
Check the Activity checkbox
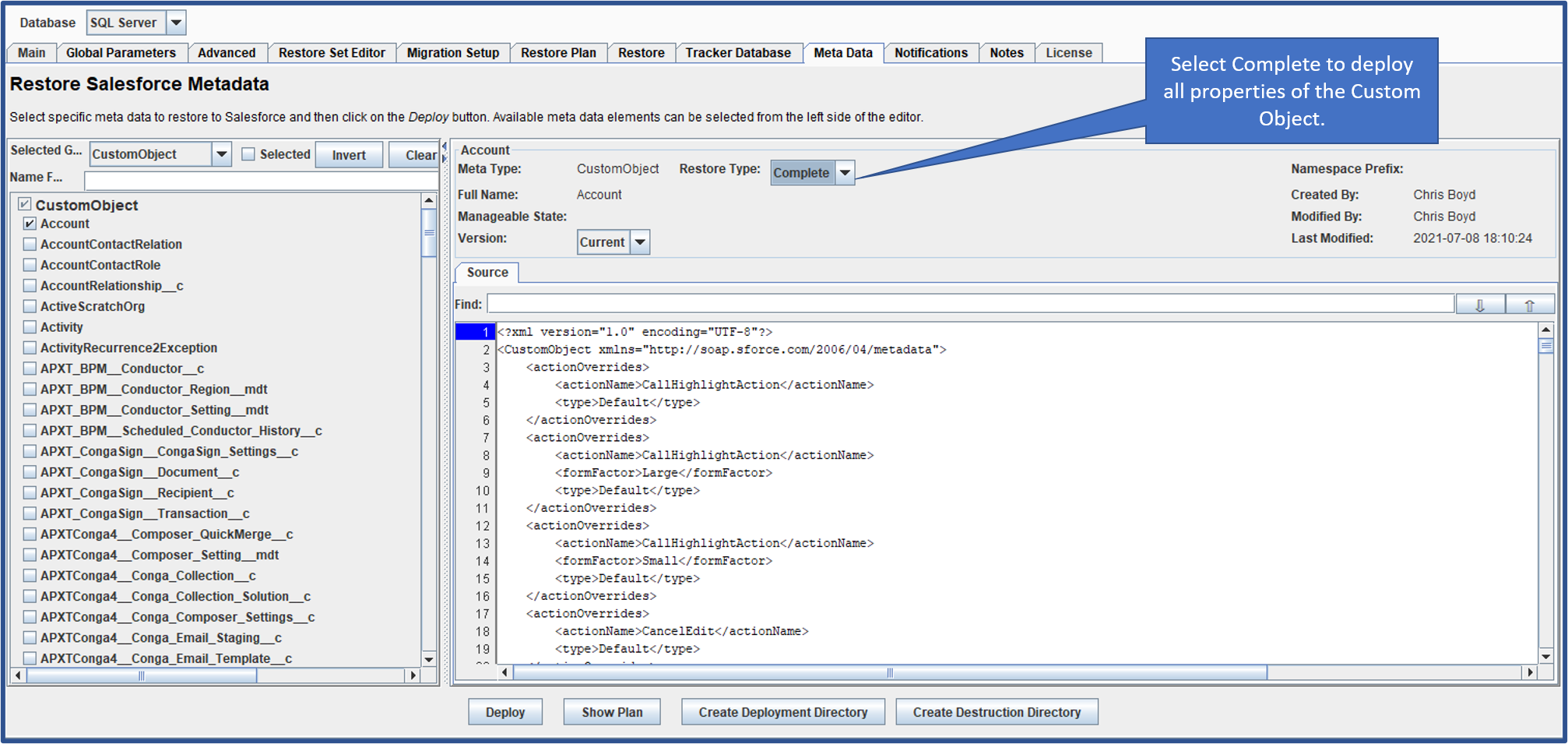click(30, 327)
